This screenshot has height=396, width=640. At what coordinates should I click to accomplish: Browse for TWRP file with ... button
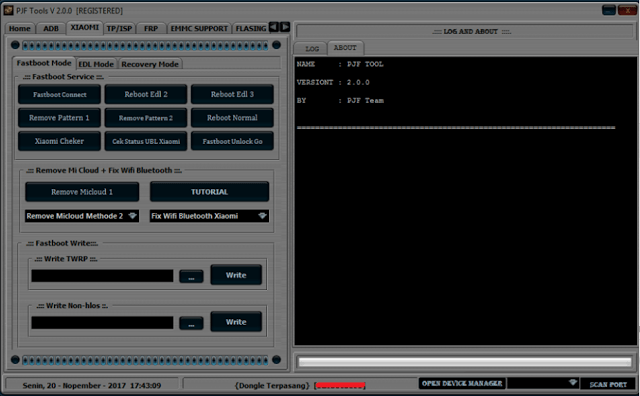point(191,276)
